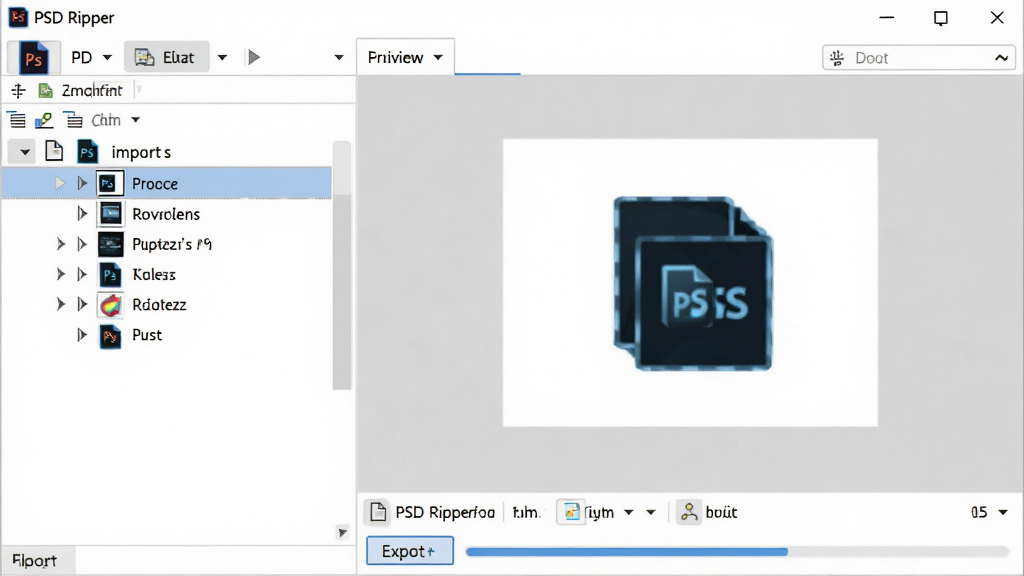
Task: Open the 05 dropdown
Action: point(1003,512)
